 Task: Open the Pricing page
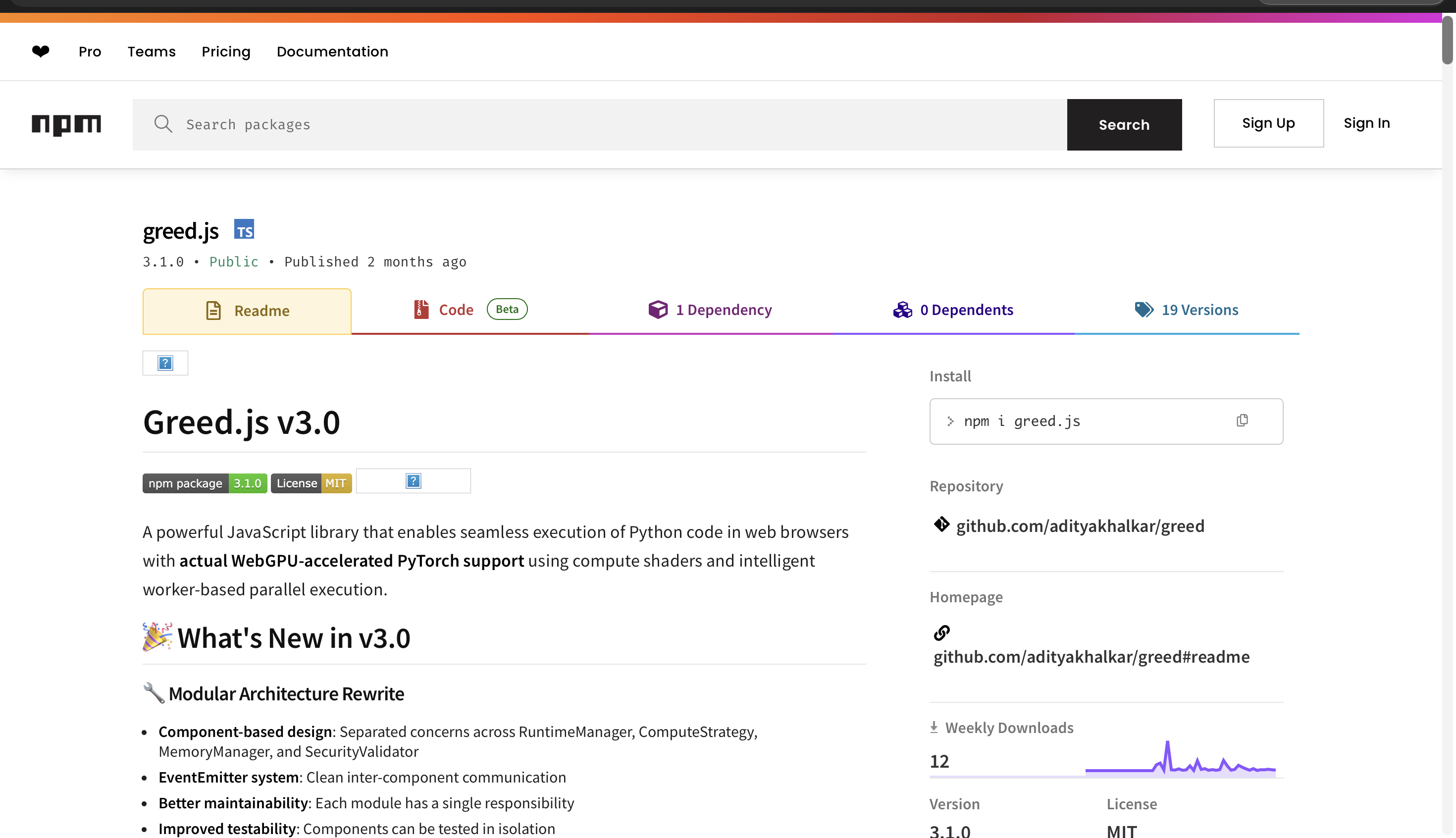coord(226,51)
